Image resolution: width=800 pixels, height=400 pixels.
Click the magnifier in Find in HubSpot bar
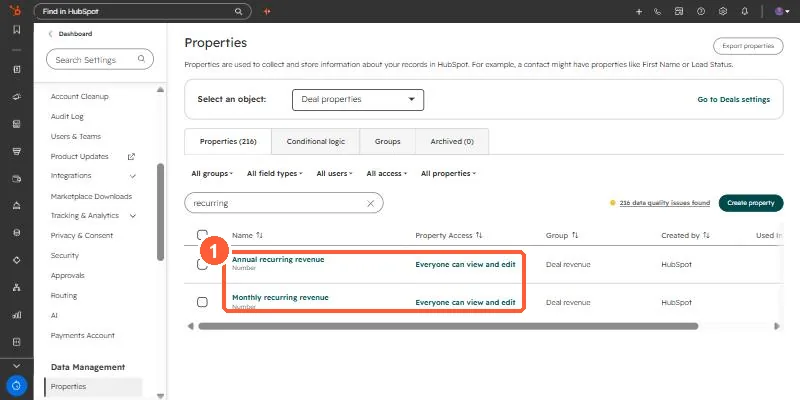pyautogui.click(x=238, y=11)
